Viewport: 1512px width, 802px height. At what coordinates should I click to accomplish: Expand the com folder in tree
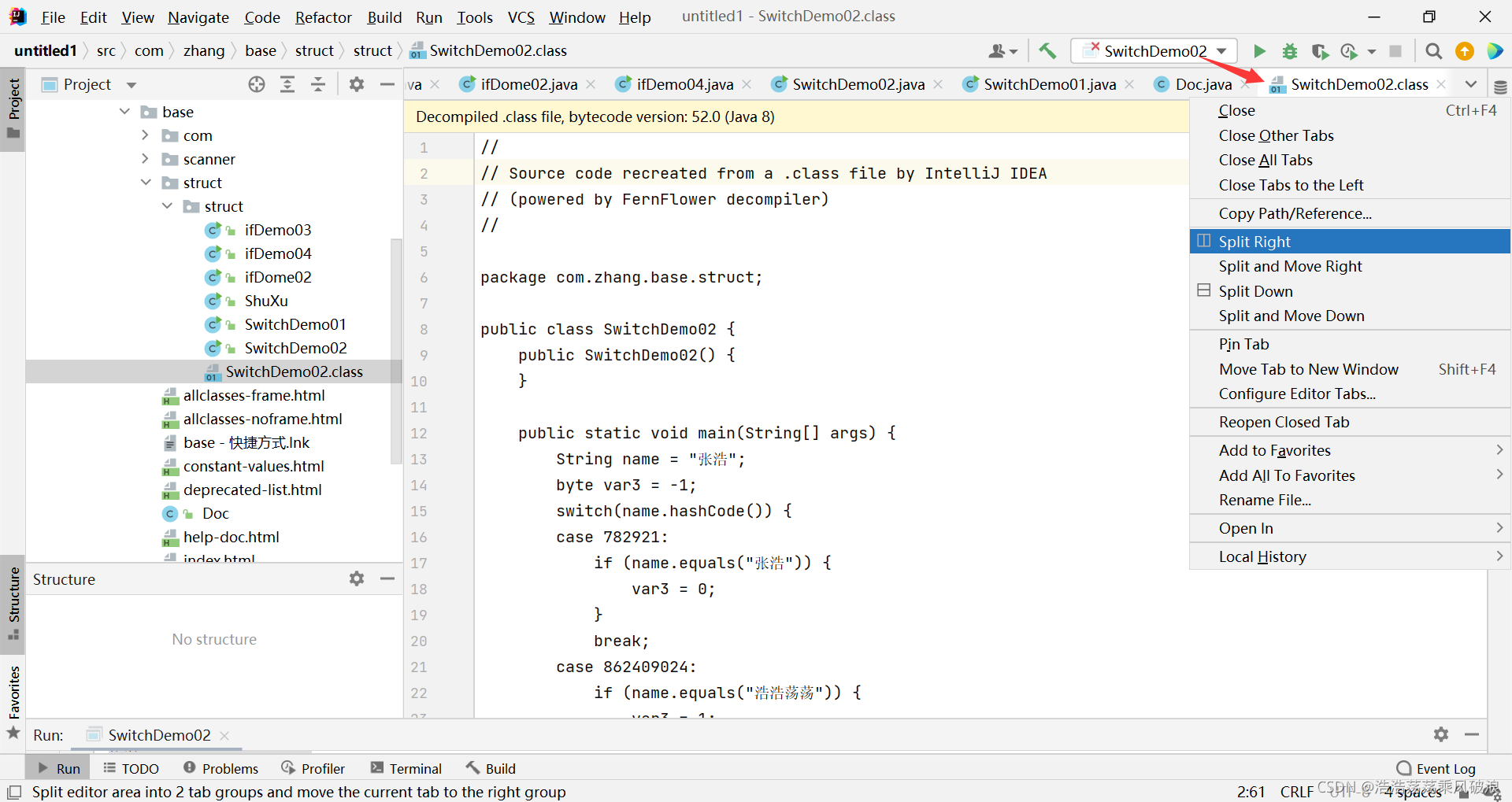click(145, 135)
